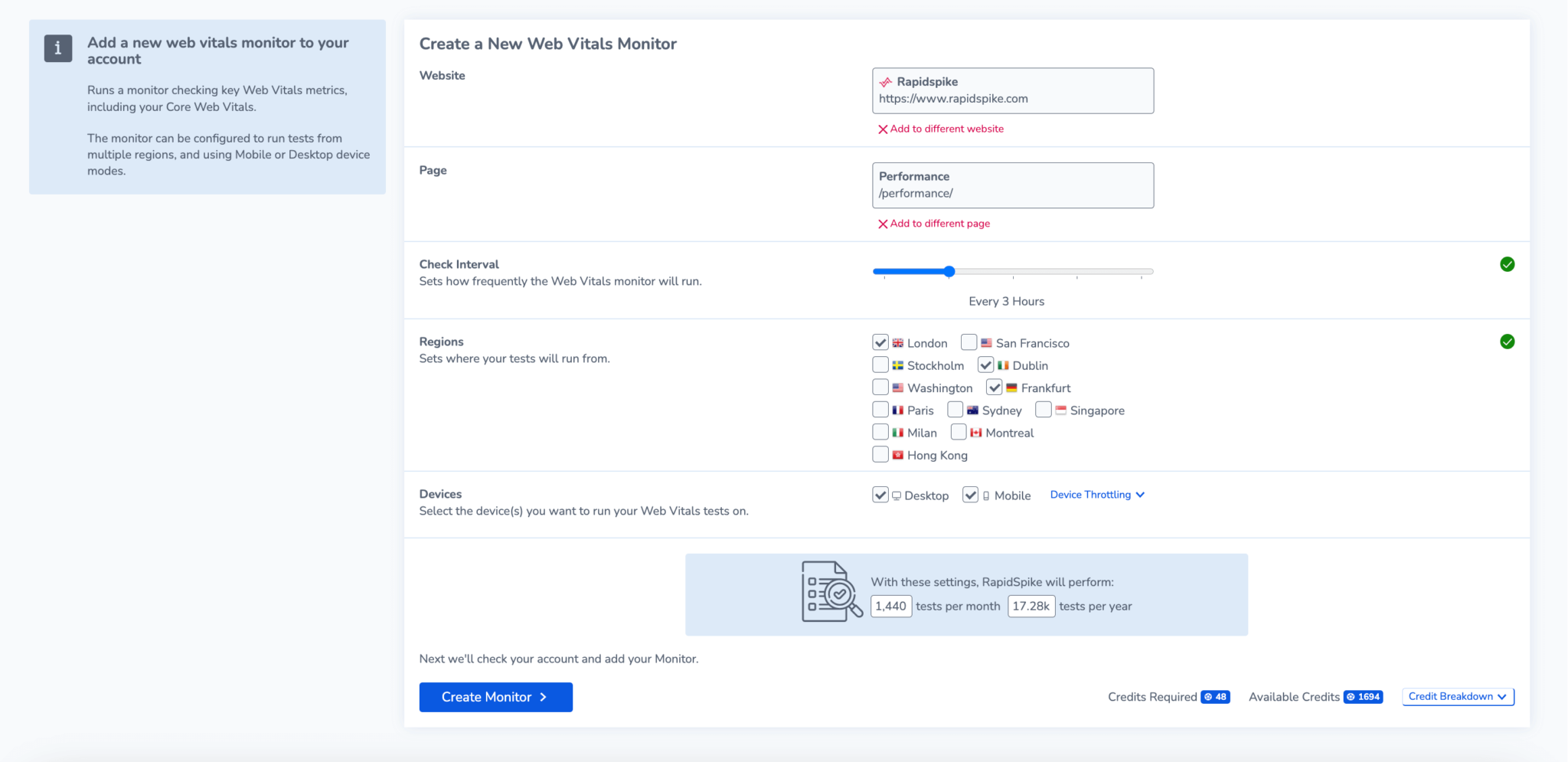Click the 1,440 tests per month field

pos(891,606)
